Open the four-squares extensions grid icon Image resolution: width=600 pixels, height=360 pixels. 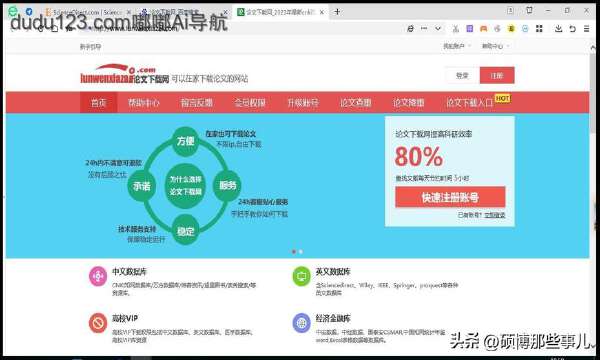(x=539, y=29)
